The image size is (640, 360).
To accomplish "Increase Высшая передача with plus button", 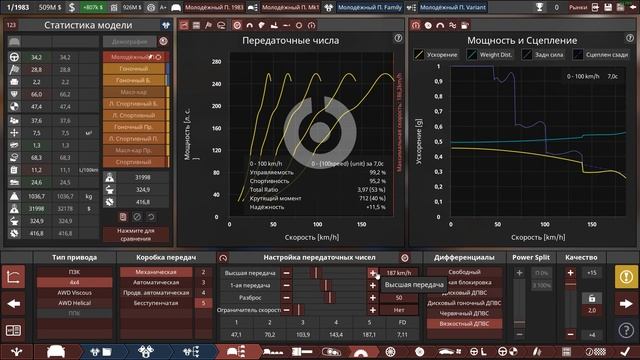I will (373, 273).
